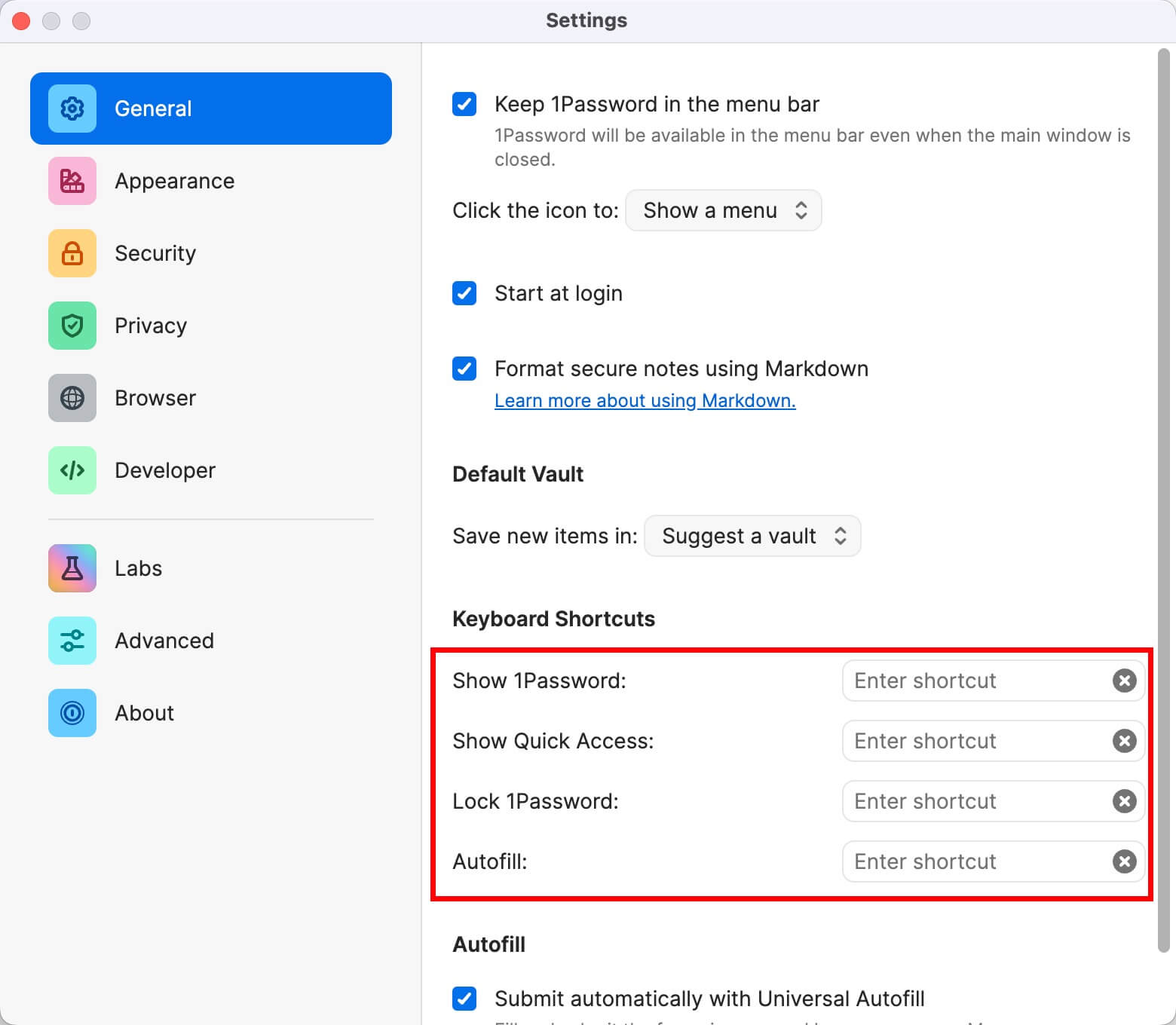Clear the Autofill shortcut
The height and width of the screenshot is (1025, 1176).
pos(1124,861)
